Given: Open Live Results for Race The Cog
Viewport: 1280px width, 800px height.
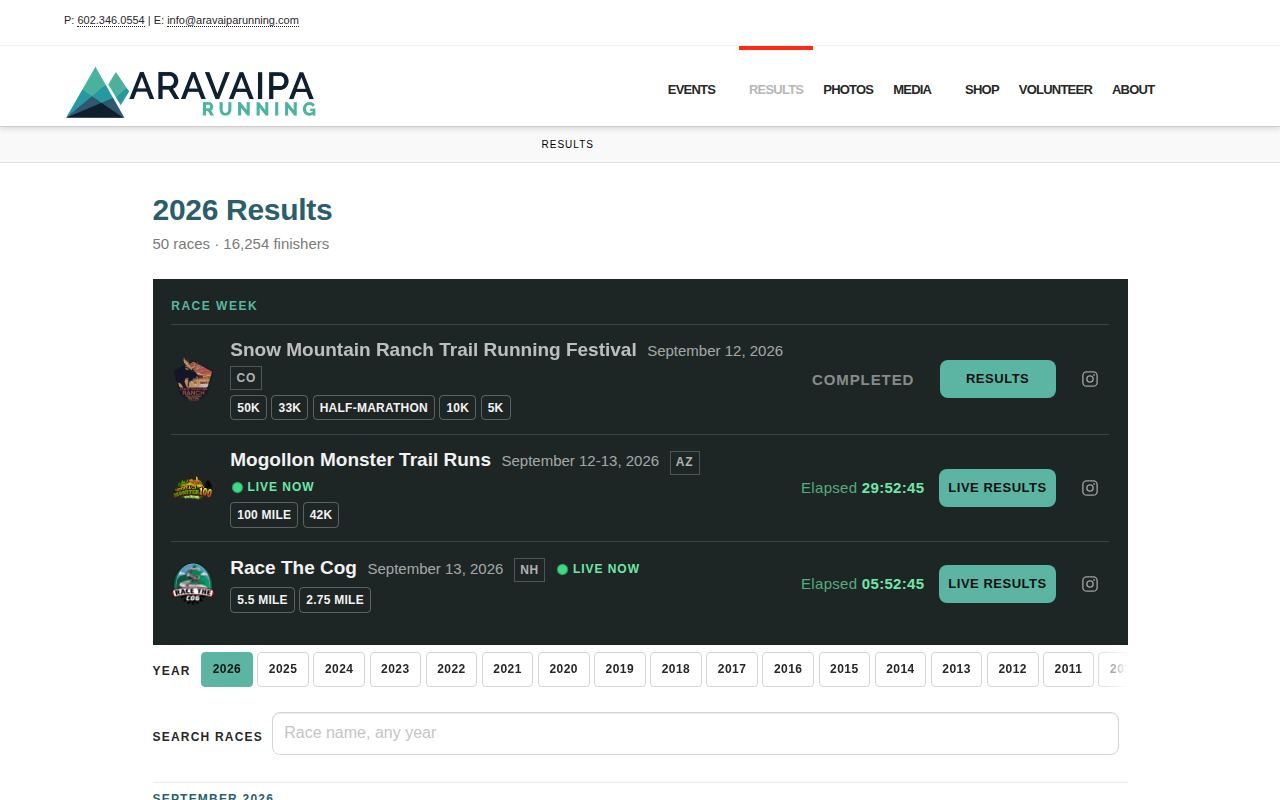Looking at the screenshot, I should pyautogui.click(x=997, y=584).
